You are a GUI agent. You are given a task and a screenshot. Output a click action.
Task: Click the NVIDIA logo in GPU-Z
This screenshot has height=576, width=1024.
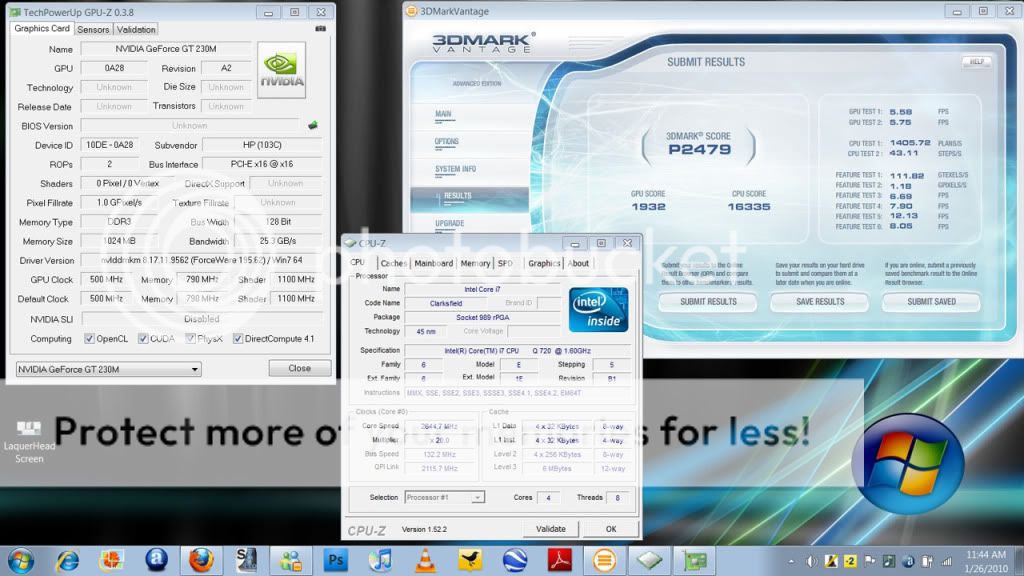(x=281, y=70)
